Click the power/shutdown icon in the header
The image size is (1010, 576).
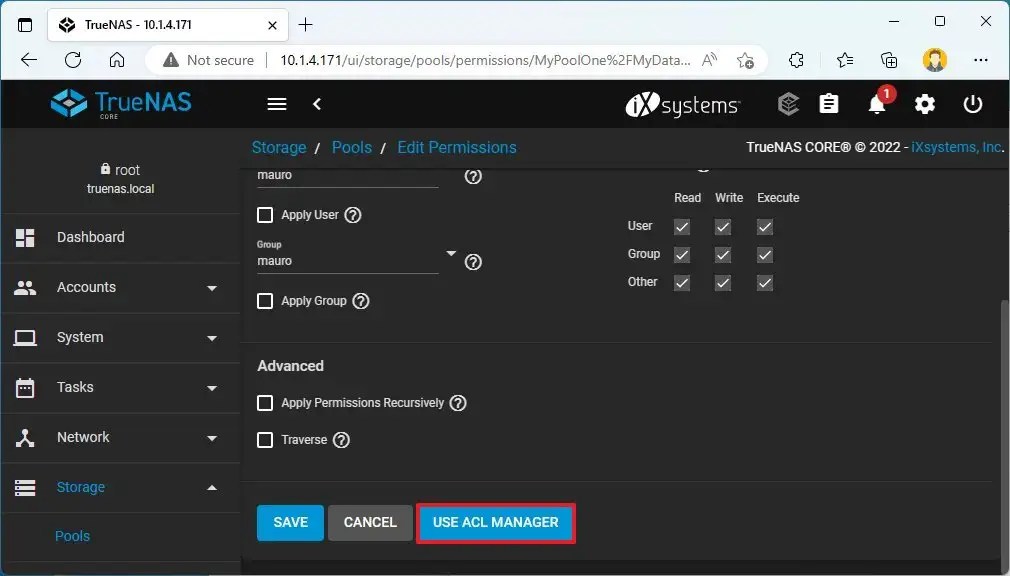(972, 104)
